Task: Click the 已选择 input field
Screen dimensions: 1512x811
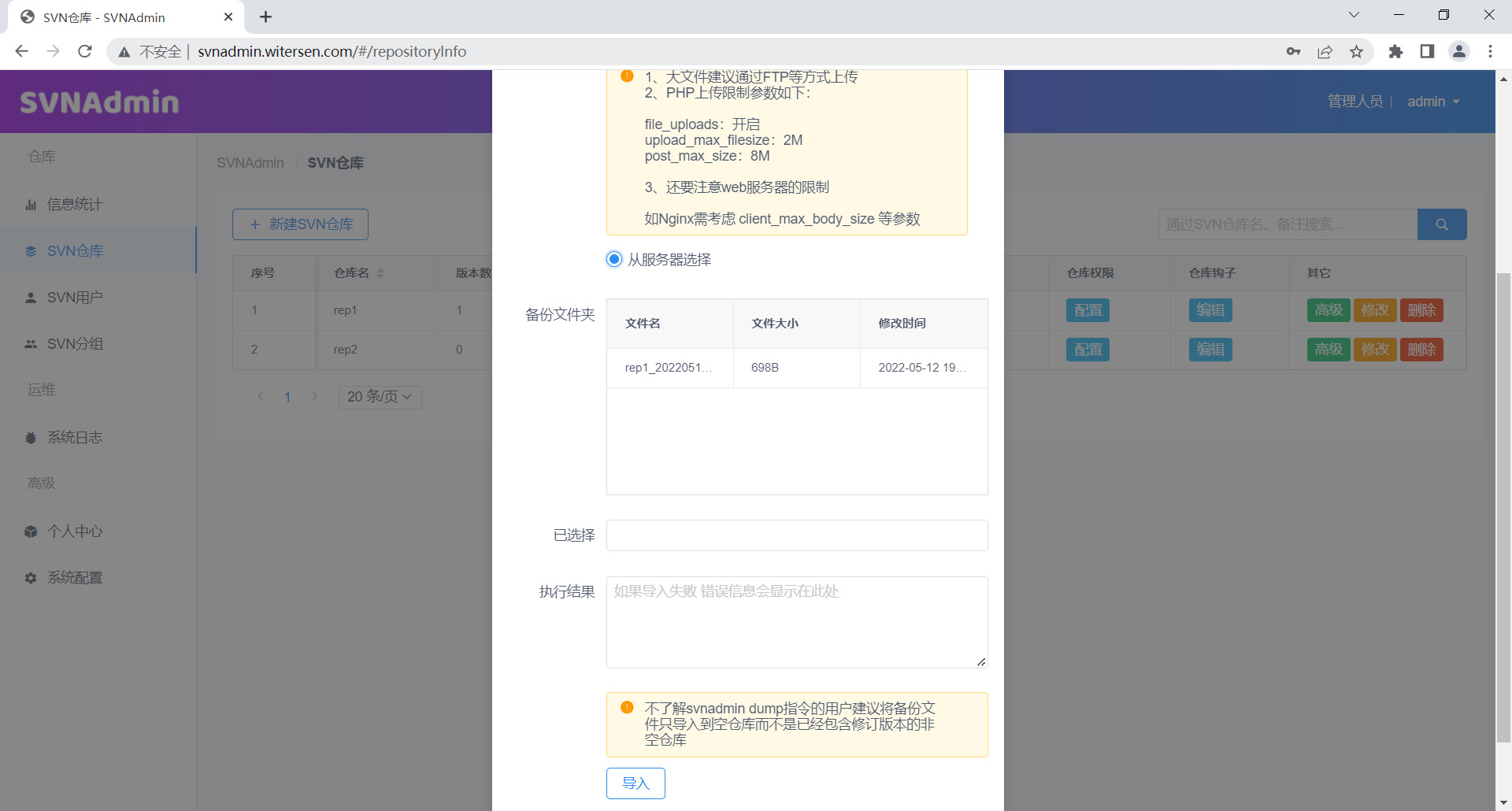Action: click(797, 535)
